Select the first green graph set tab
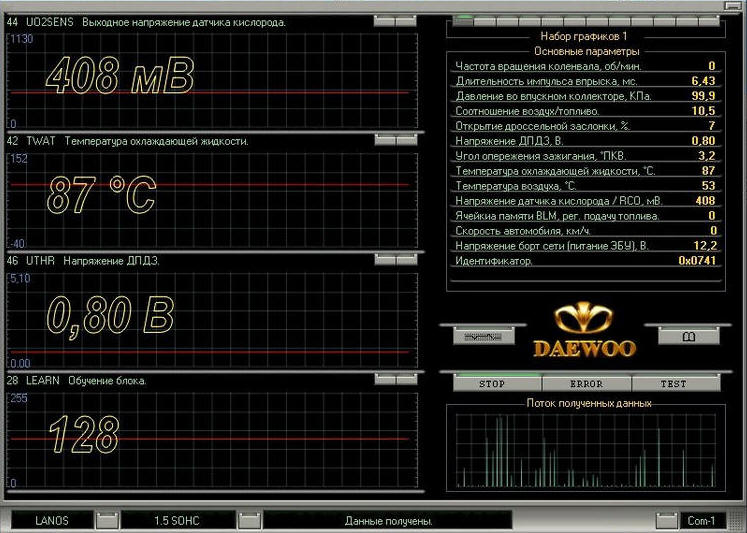747x533 pixels. tap(464, 19)
